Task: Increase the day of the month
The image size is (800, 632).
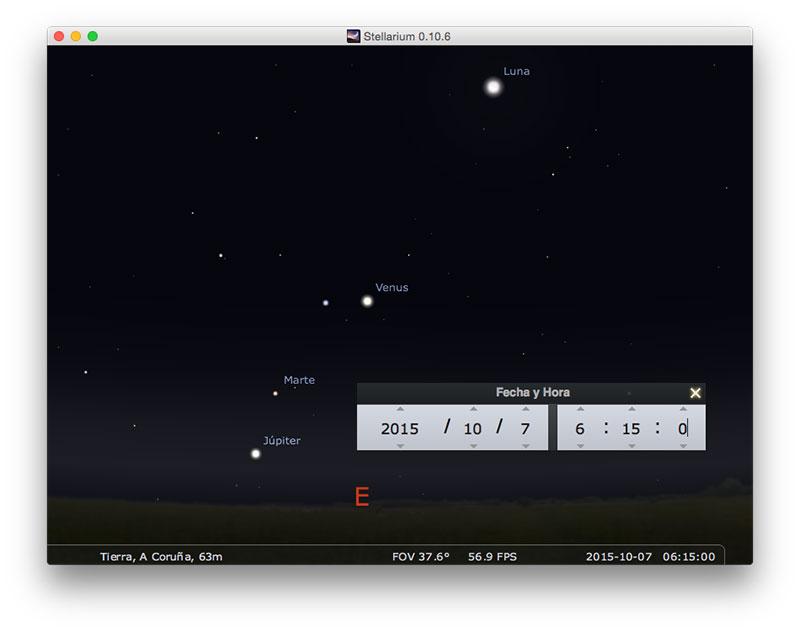Action: point(525,410)
